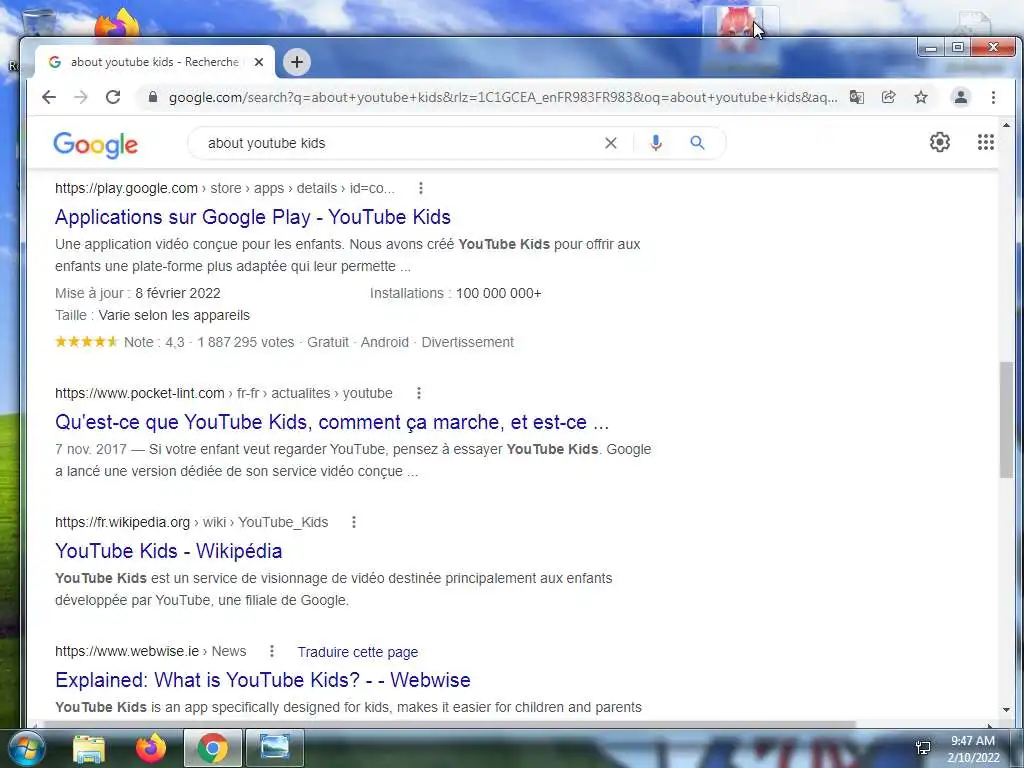The height and width of the screenshot is (768, 1024).
Task: Open the Google apps grid
Action: click(x=985, y=142)
